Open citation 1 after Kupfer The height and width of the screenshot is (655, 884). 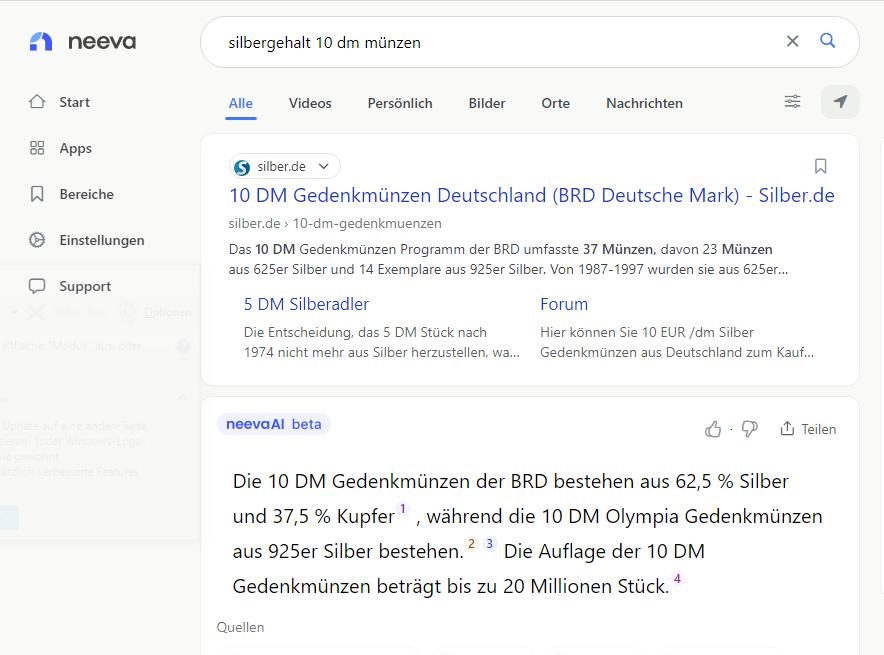tap(403, 509)
